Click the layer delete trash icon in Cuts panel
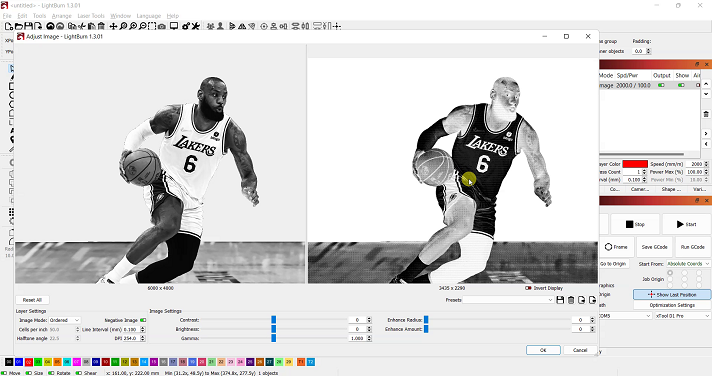Screen dimensions: 712x376 click(706, 114)
